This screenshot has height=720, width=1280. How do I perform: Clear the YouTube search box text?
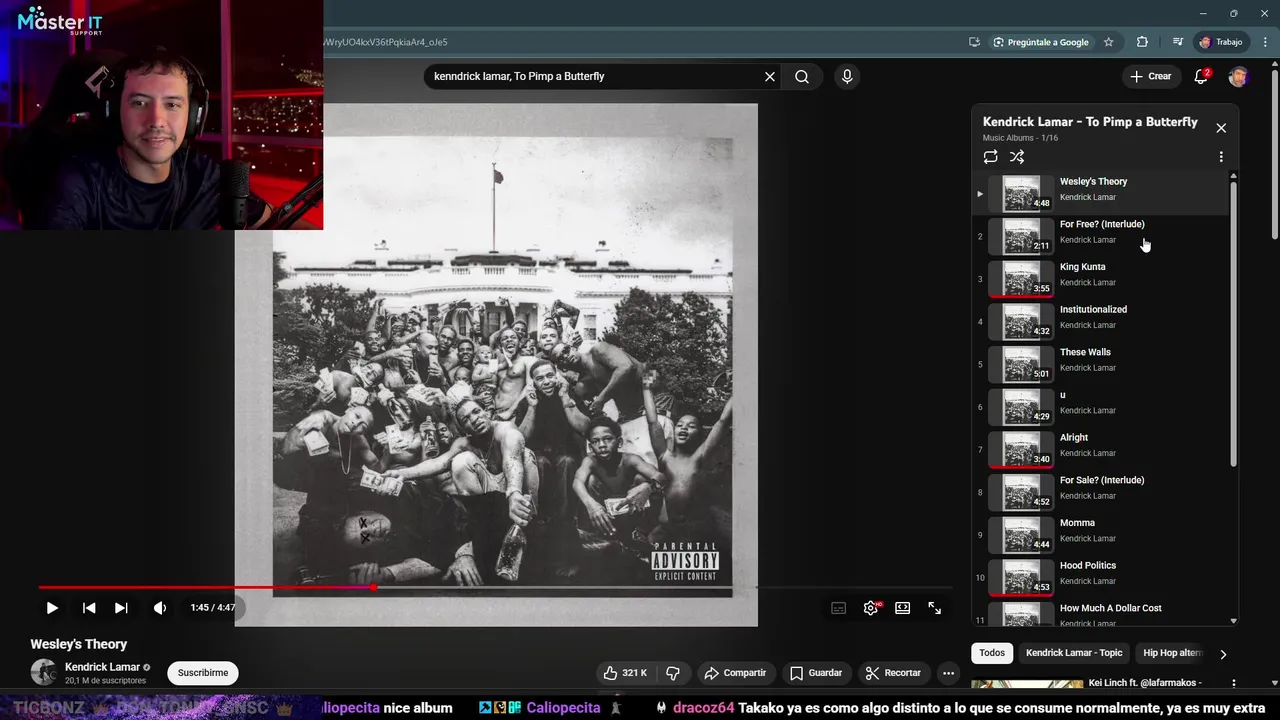coord(770,76)
